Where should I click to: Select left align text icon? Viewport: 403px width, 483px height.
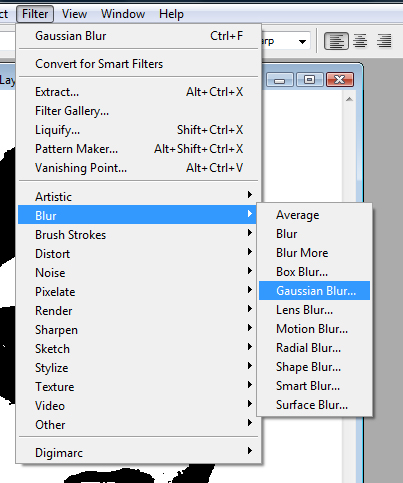[336, 41]
